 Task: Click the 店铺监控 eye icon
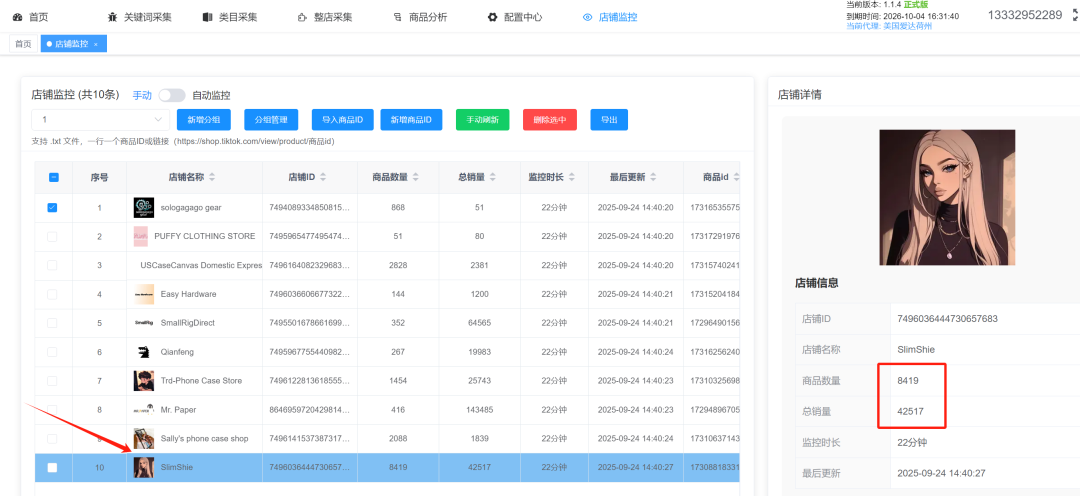tap(587, 17)
